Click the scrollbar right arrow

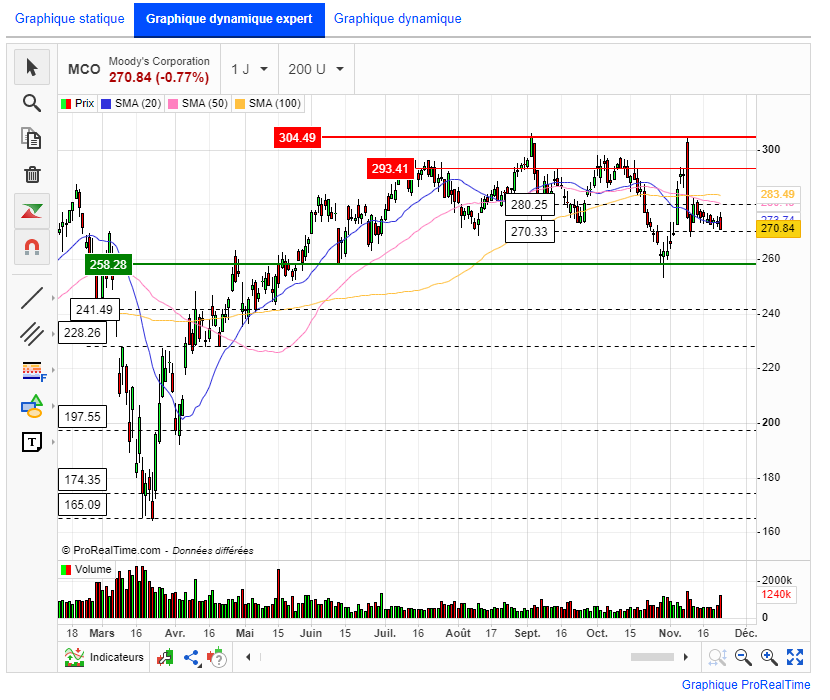[685, 657]
